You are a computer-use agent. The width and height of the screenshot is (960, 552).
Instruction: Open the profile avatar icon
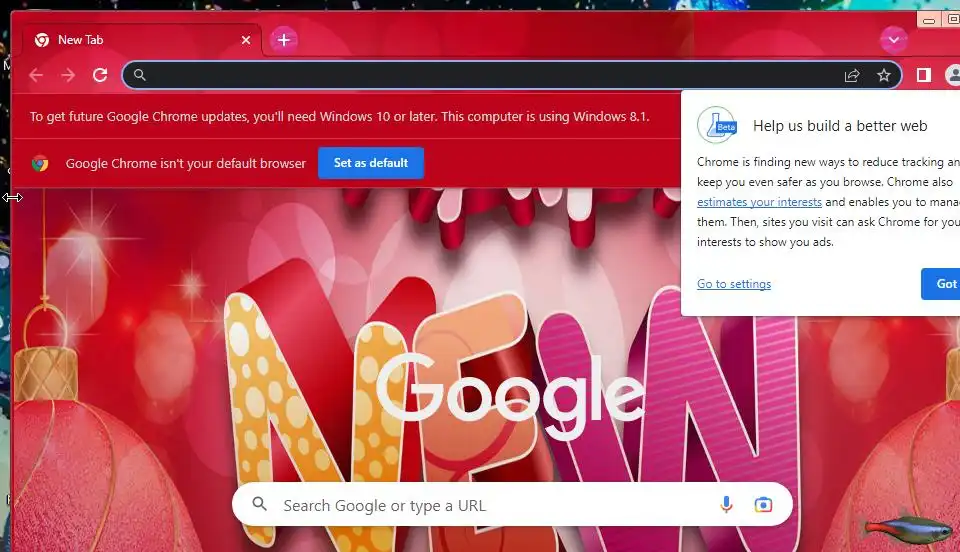pos(953,75)
